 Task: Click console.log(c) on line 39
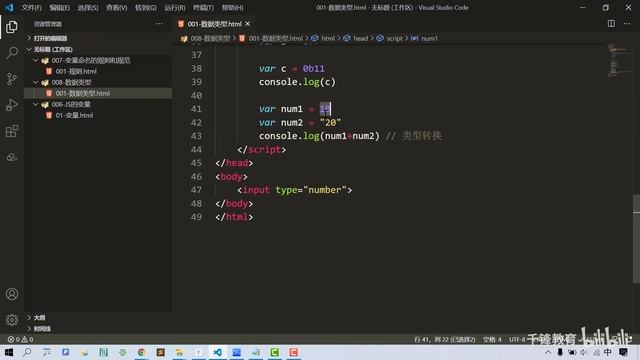[x=297, y=82]
